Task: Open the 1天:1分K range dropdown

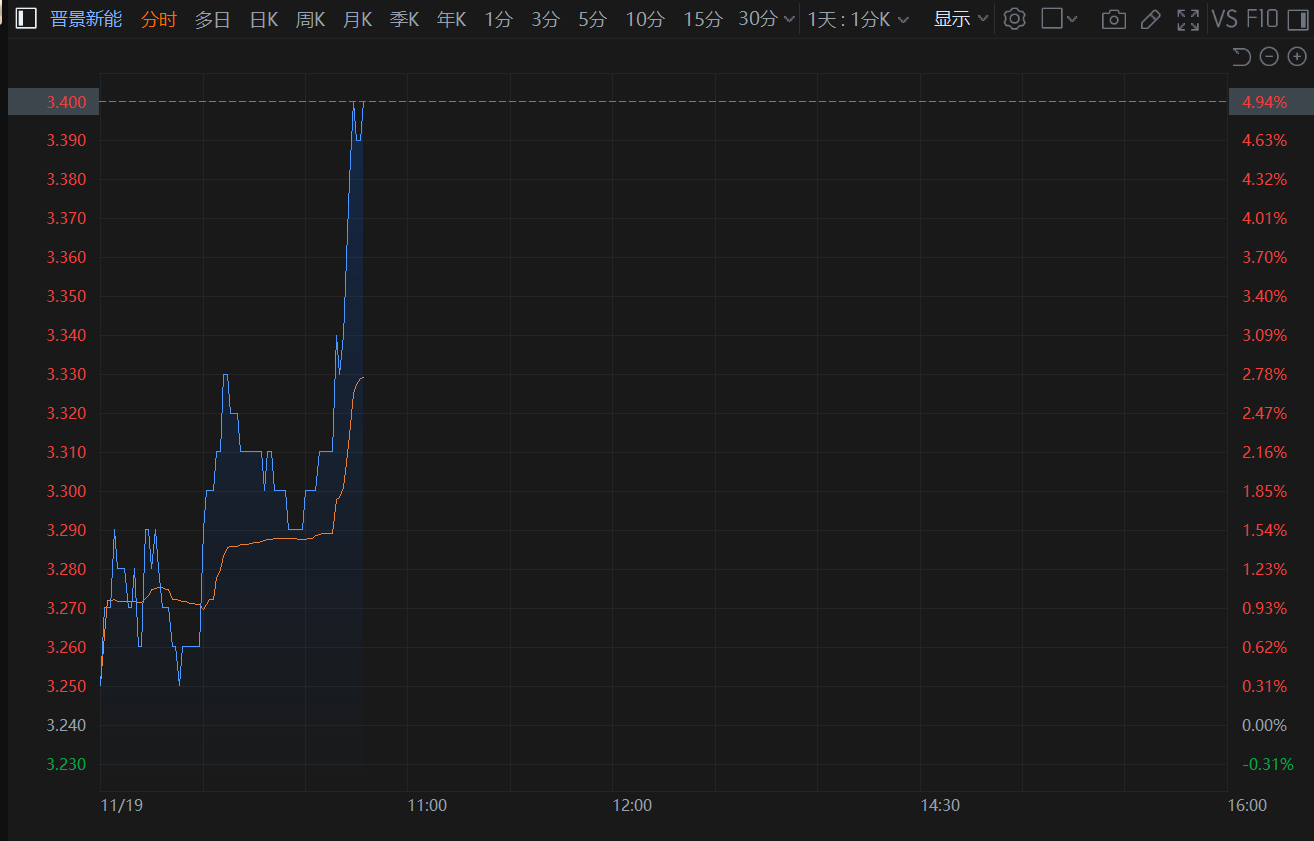Action: tap(859, 19)
